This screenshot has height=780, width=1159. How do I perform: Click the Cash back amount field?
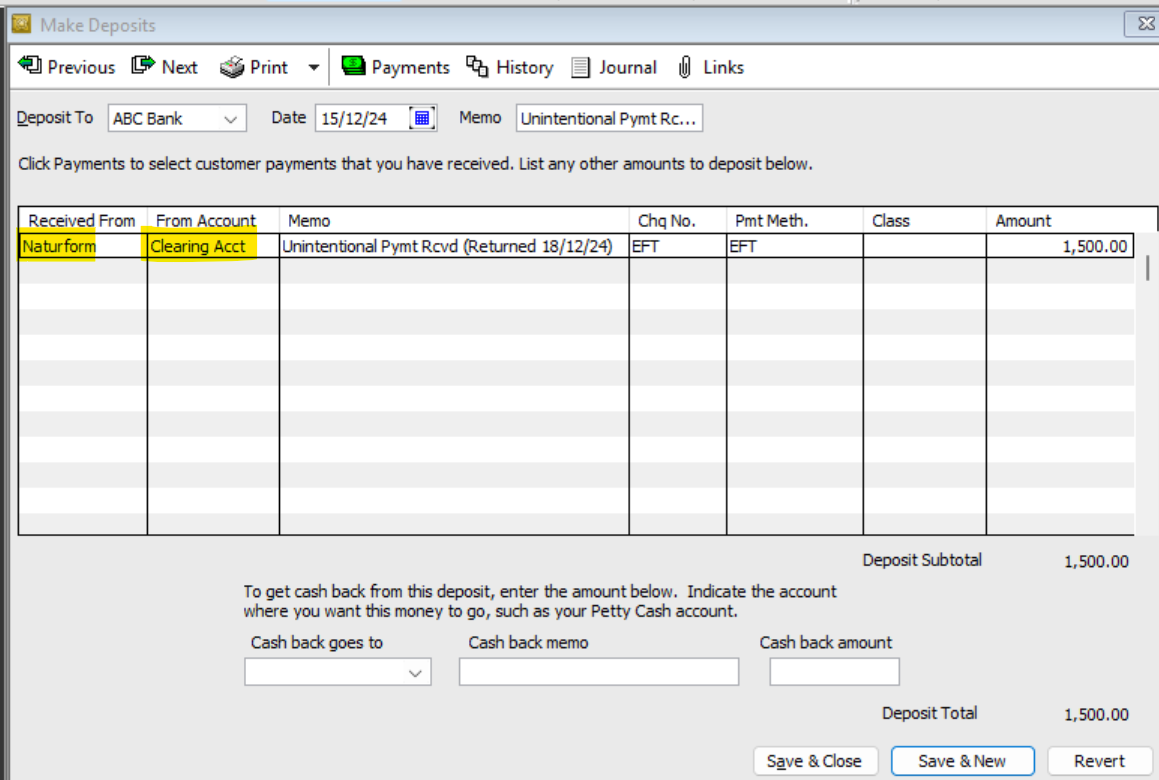tap(835, 672)
